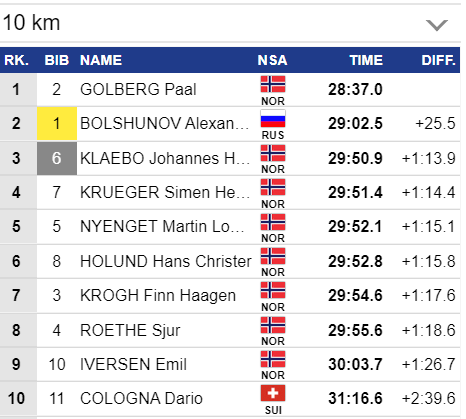Image resolution: width=466 pixels, height=419 pixels.
Task: Open athlete GOLBERG Paal
Action: (138, 89)
